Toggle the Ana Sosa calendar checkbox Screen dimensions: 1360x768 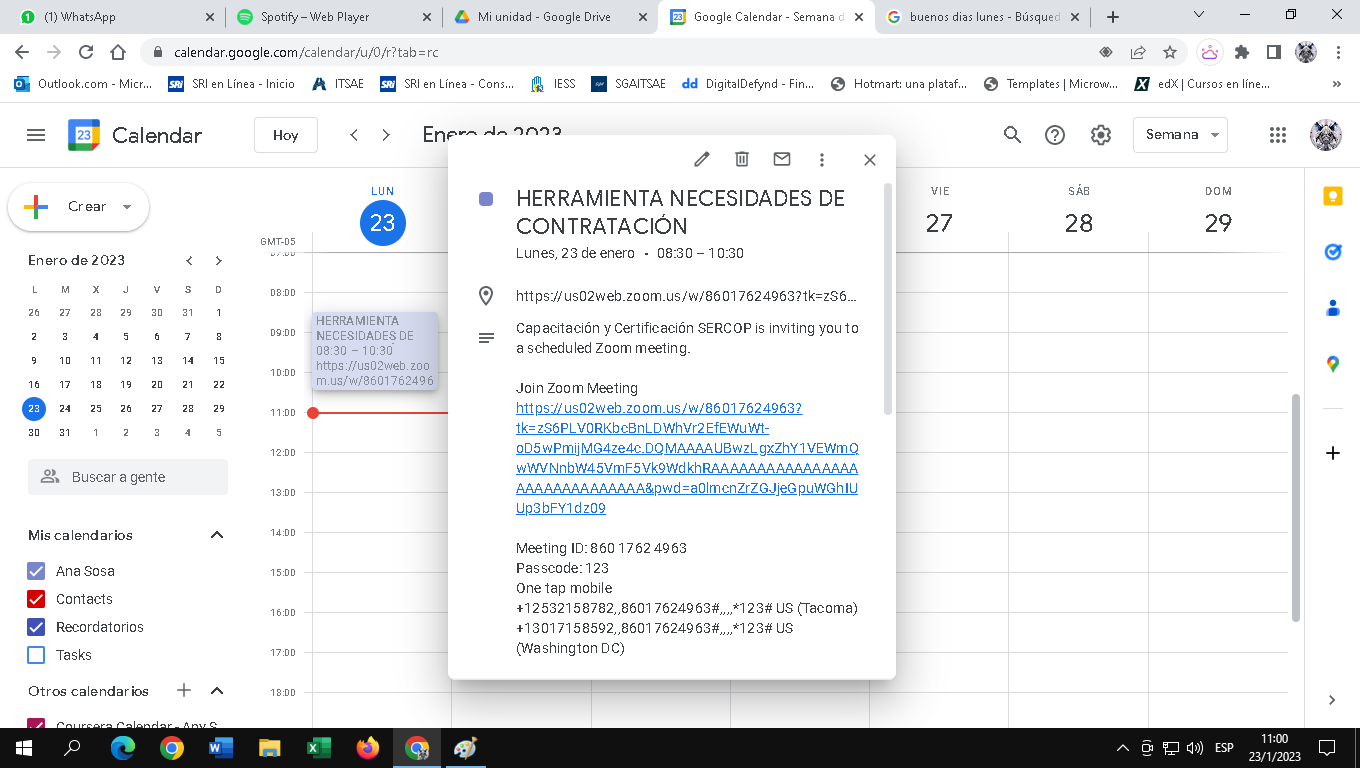37,571
